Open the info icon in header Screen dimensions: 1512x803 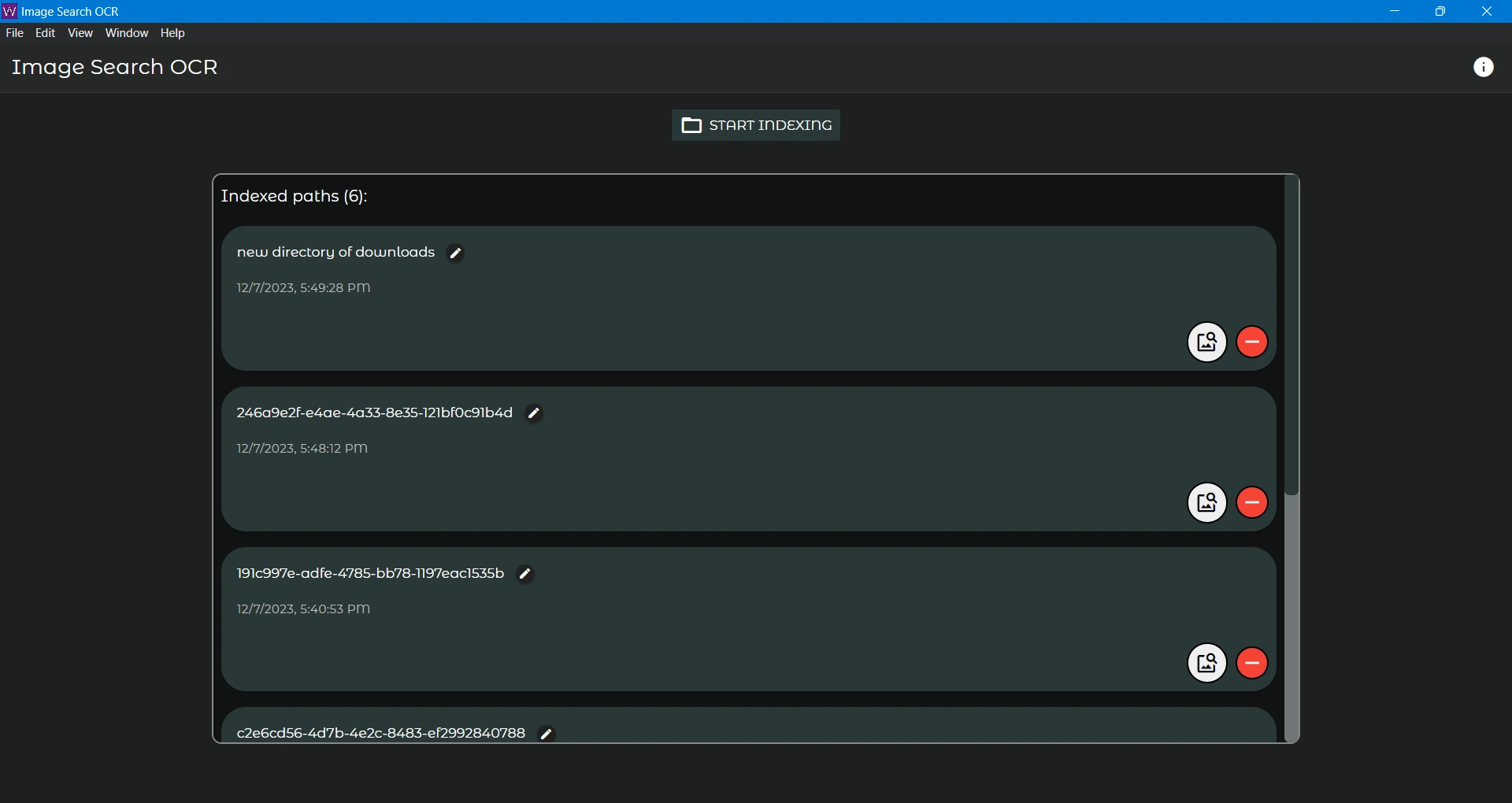click(1484, 68)
